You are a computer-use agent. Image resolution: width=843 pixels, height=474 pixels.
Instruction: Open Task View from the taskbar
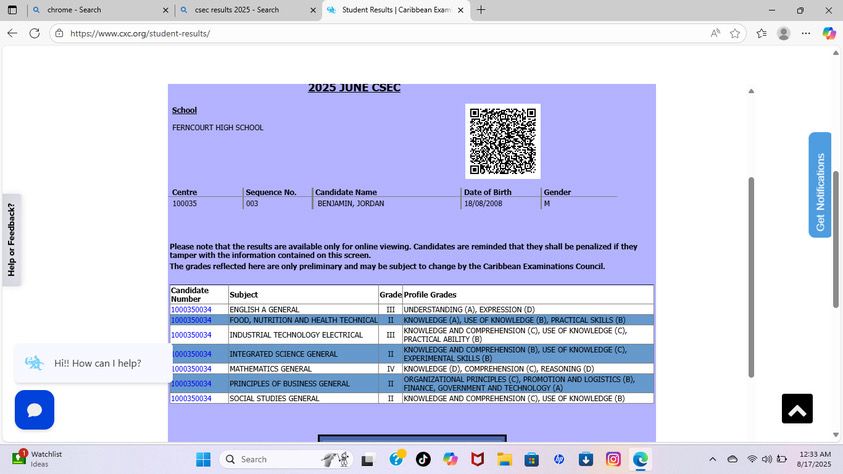(367, 459)
